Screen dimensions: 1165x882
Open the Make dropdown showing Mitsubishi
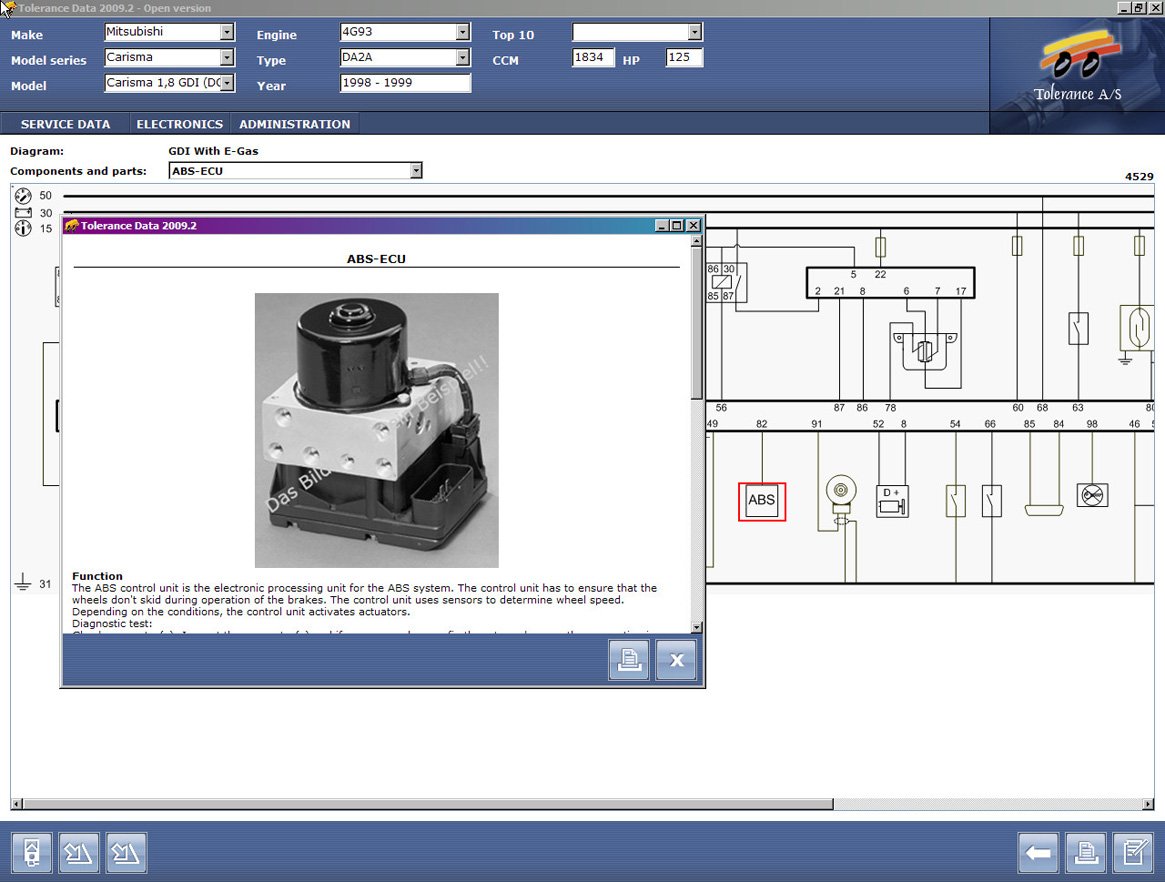coord(226,33)
